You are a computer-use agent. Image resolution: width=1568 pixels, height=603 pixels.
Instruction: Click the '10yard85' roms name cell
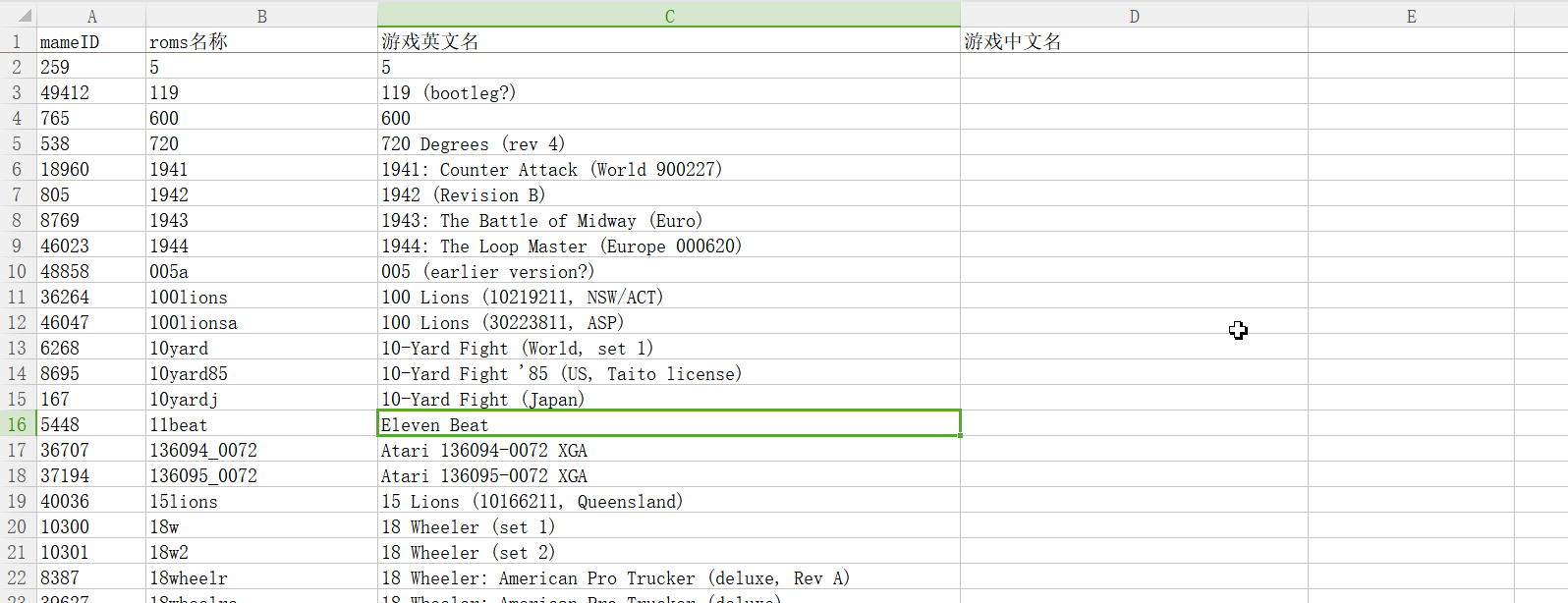point(261,373)
